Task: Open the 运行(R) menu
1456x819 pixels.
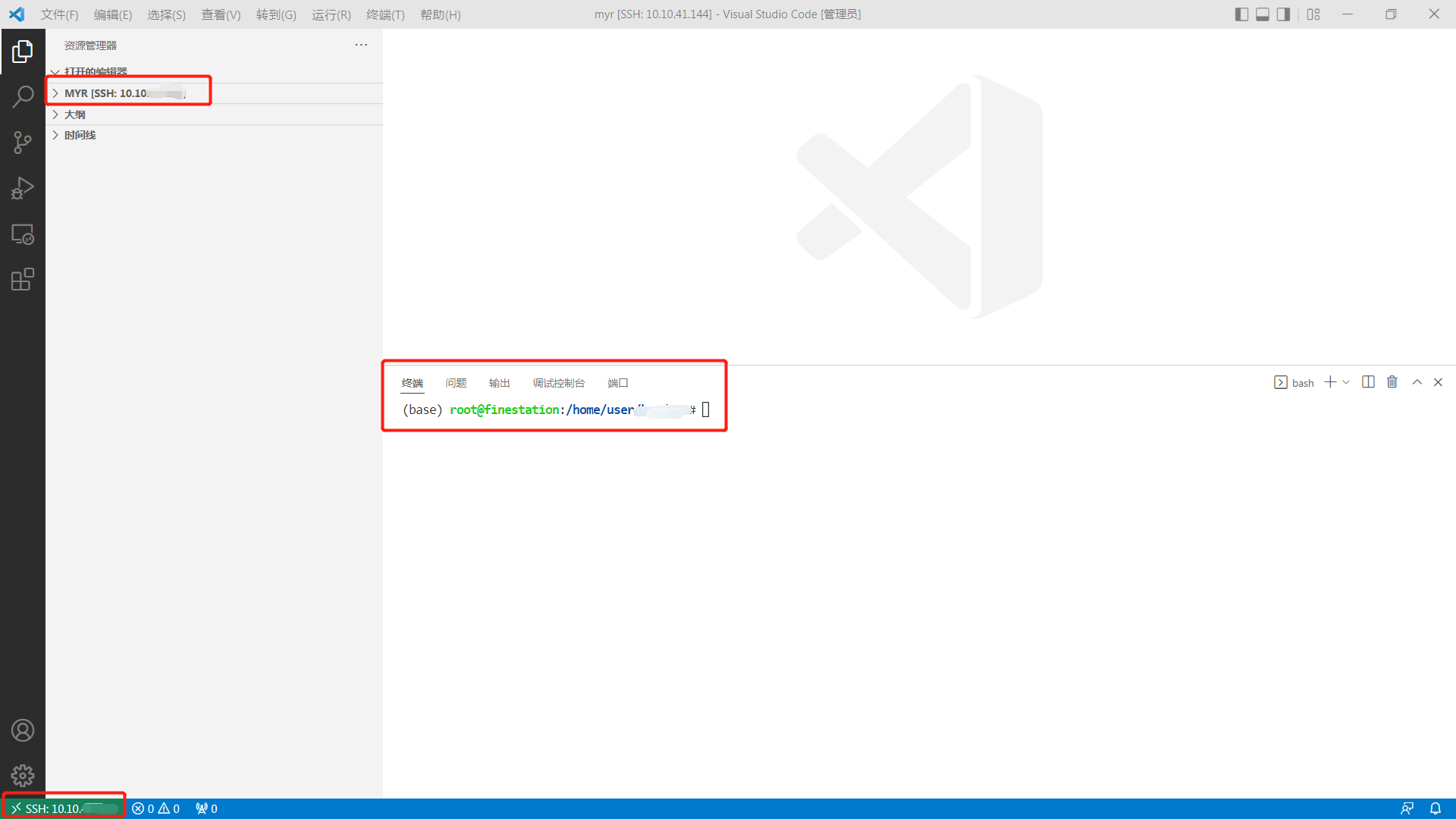Action: click(331, 14)
